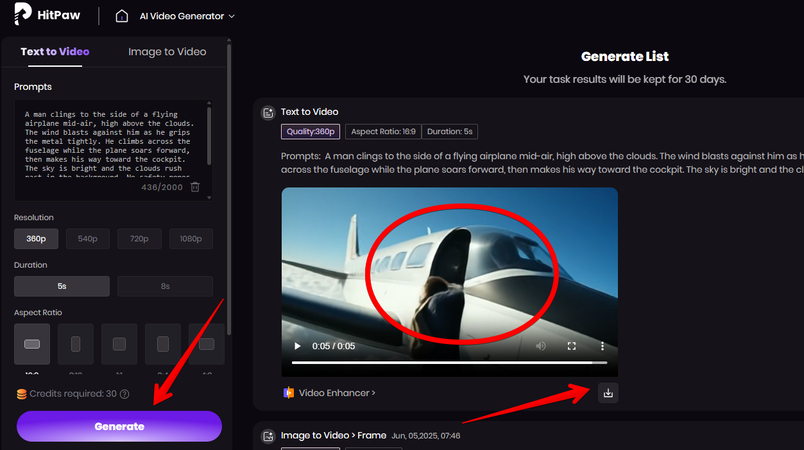Viewport: 804px width, 450px height.
Task: Mute the video with the speaker icon
Action: [540, 346]
